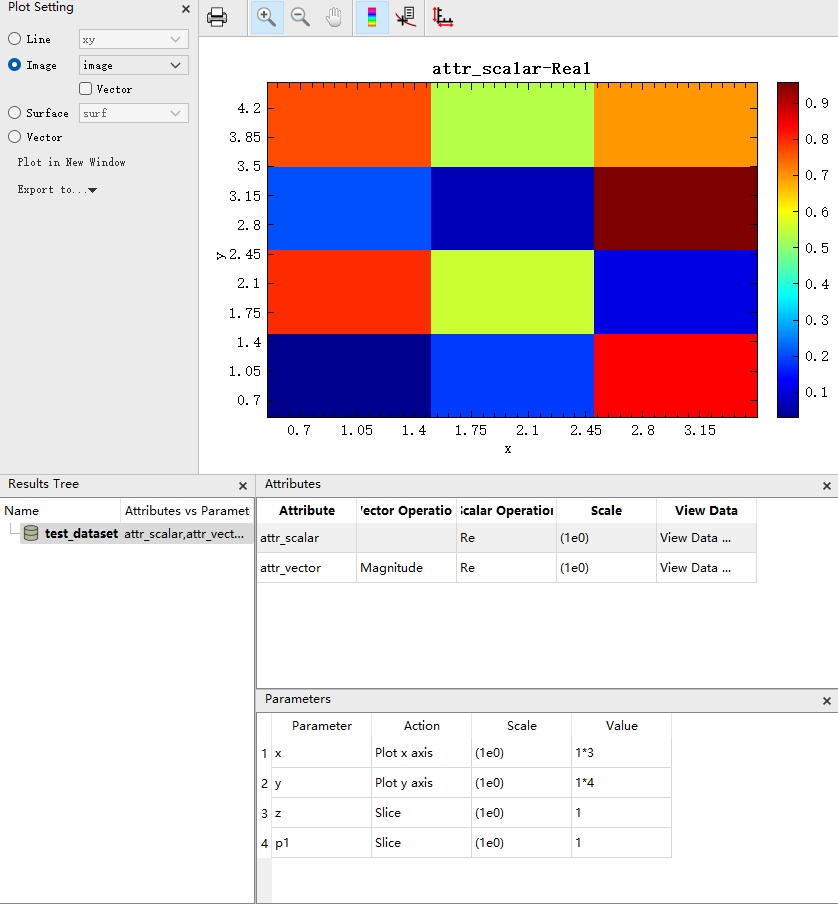Click the 1*3 value of parameter x
The image size is (838, 904).
[x=621, y=753]
